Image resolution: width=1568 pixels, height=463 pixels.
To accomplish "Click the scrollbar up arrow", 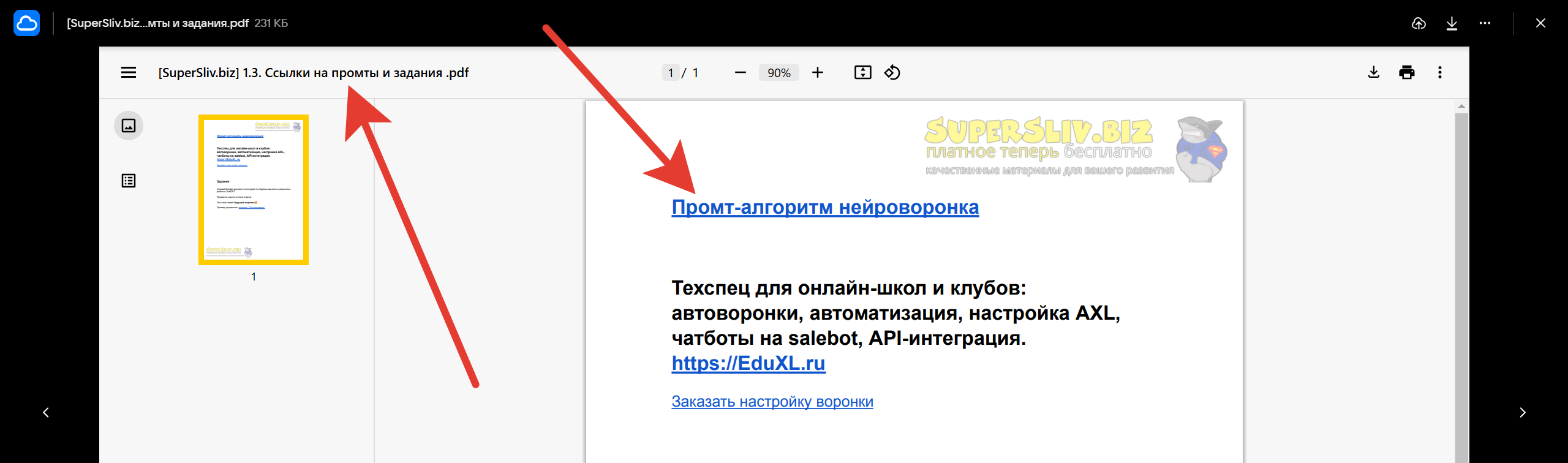I will pos(1462,107).
